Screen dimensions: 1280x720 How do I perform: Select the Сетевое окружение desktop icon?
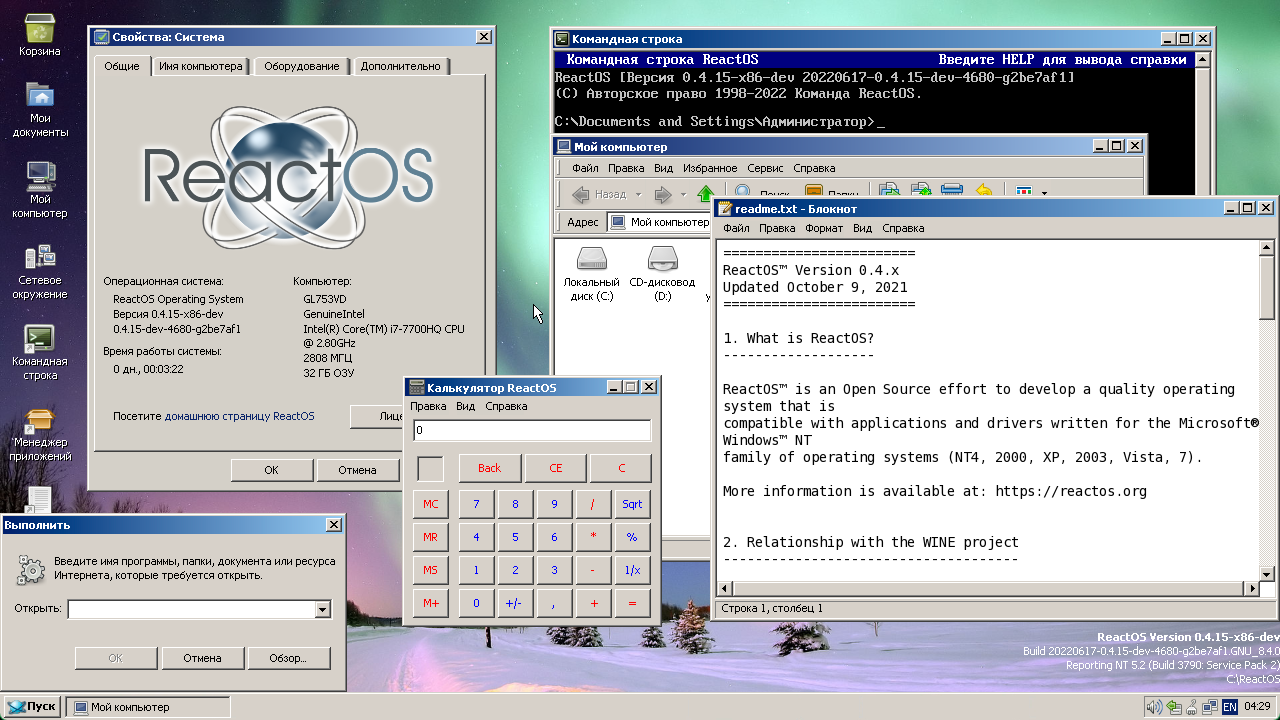40,271
